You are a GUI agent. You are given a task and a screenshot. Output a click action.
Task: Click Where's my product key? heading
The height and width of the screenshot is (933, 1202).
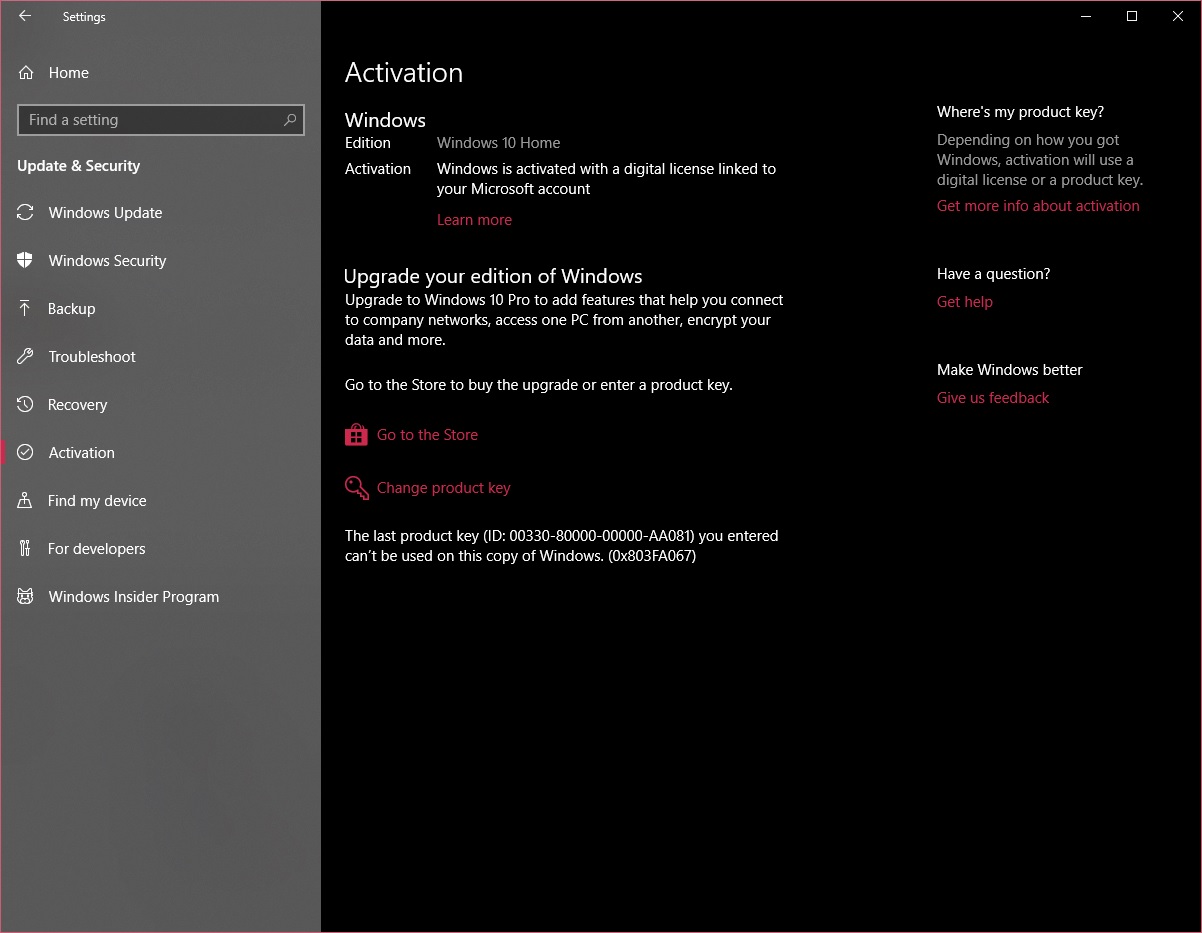coord(1020,112)
